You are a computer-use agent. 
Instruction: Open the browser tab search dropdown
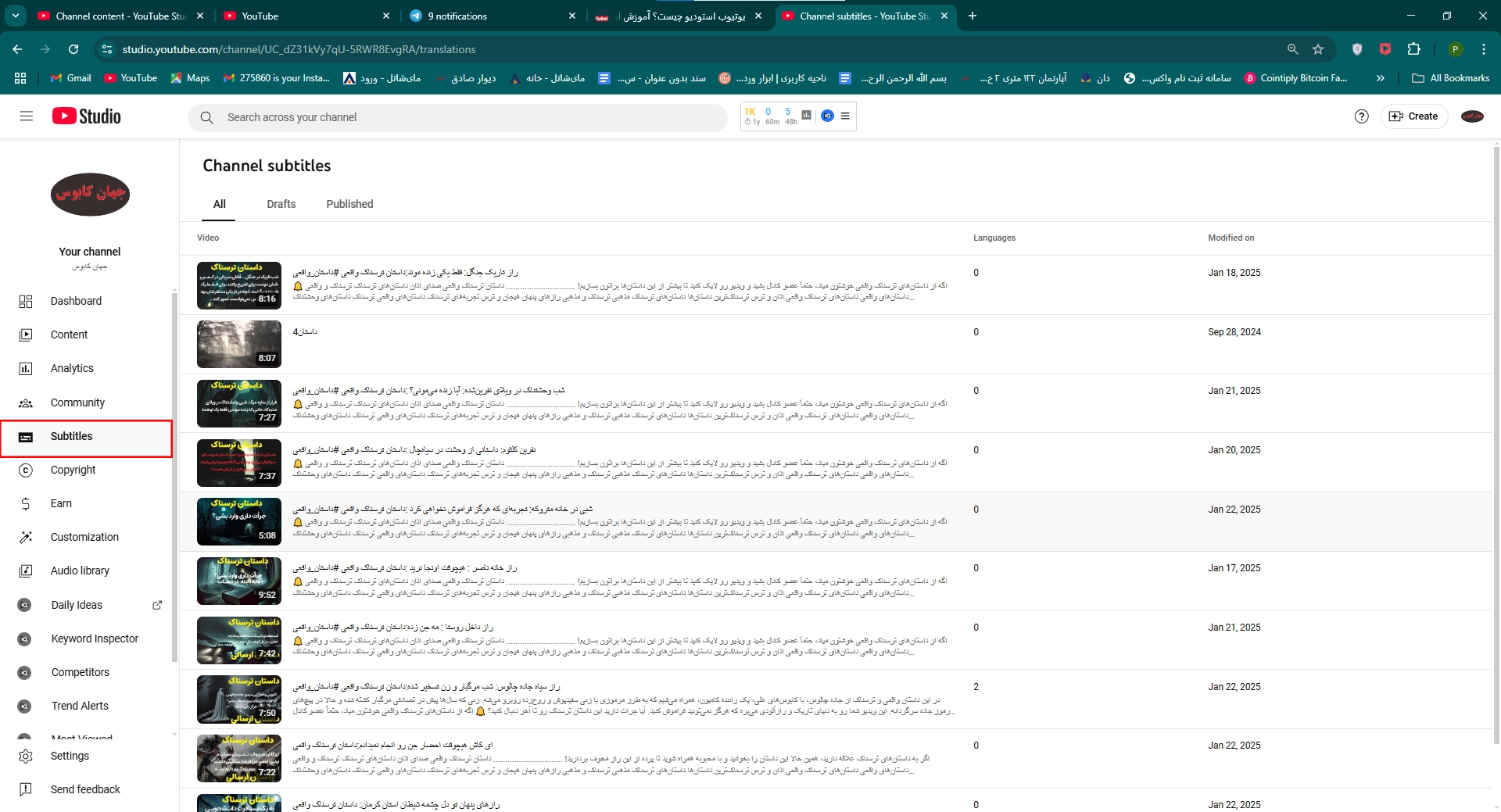pos(16,16)
